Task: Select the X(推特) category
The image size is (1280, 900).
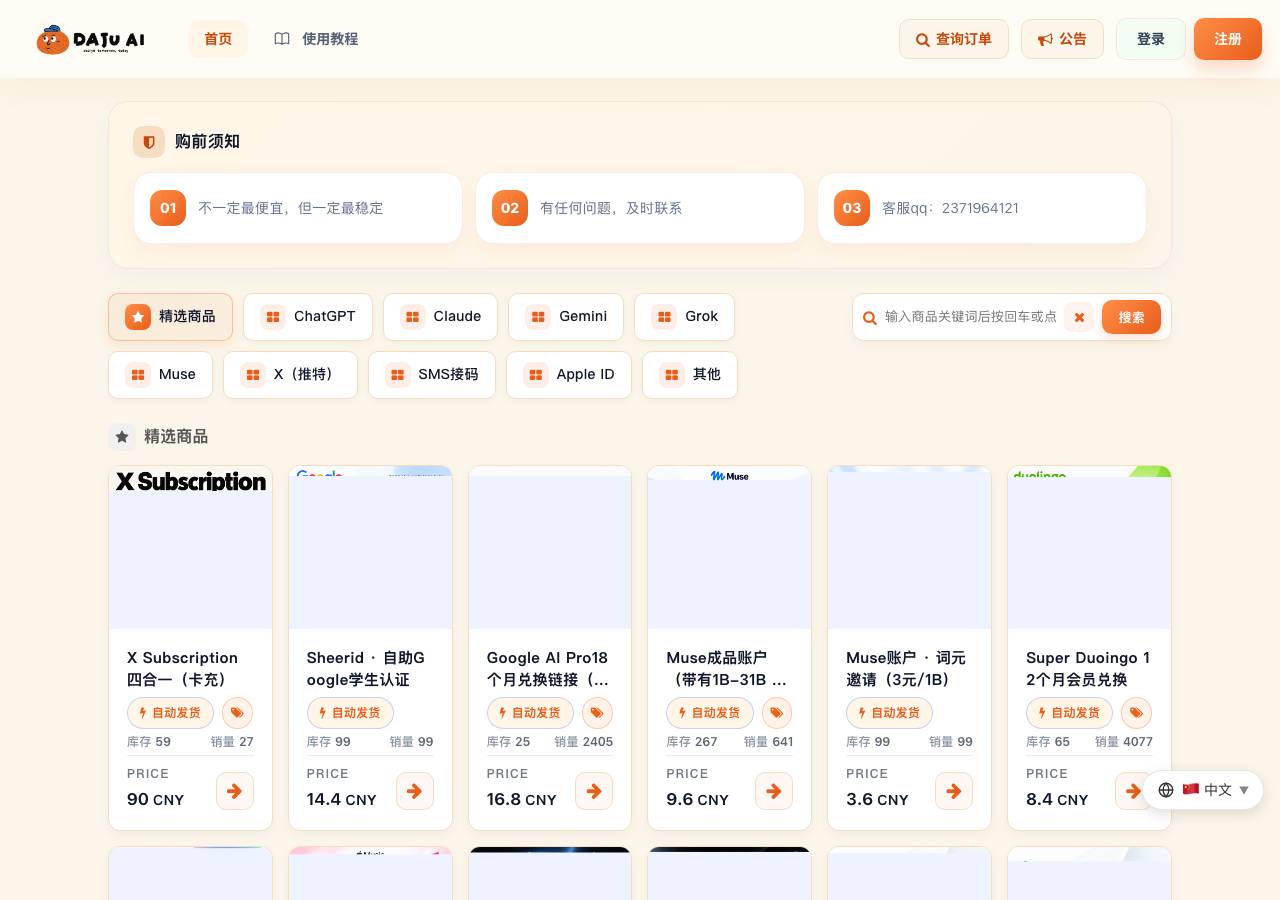Action: click(290, 375)
